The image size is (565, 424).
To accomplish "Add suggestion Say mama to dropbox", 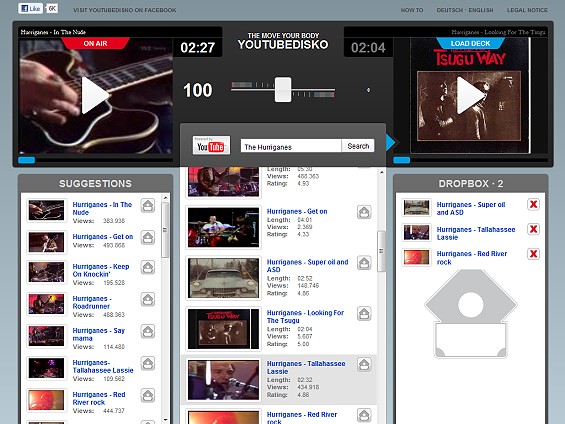I will (x=148, y=332).
